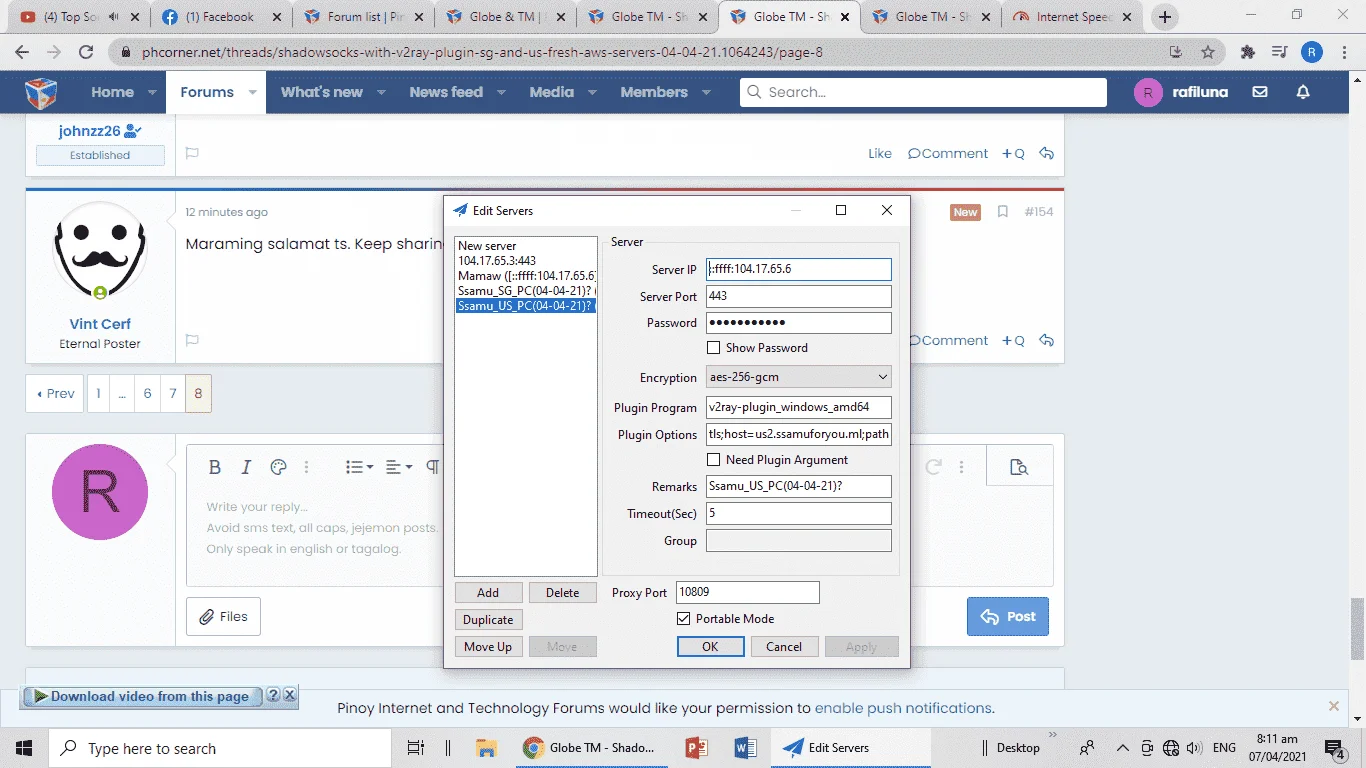Report johnzz26's post using the flag icon
The image size is (1366, 768).
[192, 153]
